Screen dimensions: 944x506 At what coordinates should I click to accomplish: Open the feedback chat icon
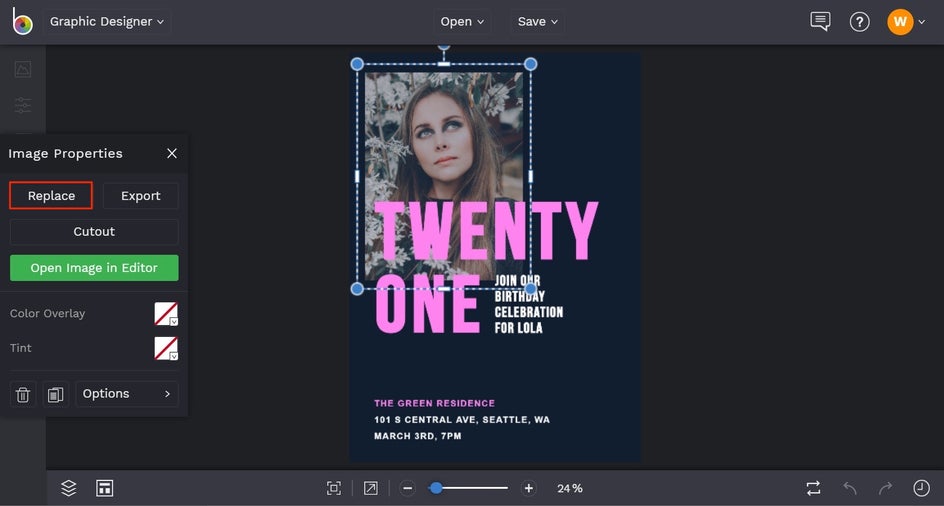pyautogui.click(x=820, y=22)
